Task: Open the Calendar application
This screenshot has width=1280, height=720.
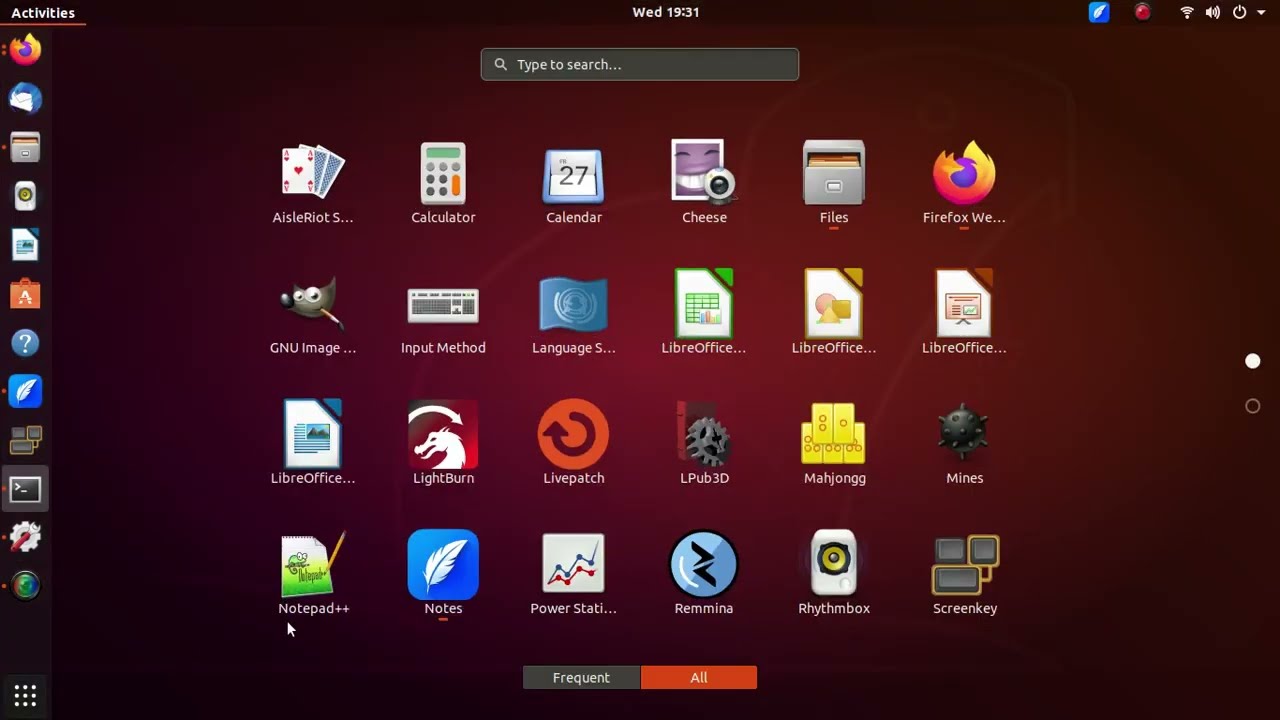Action: (x=573, y=183)
